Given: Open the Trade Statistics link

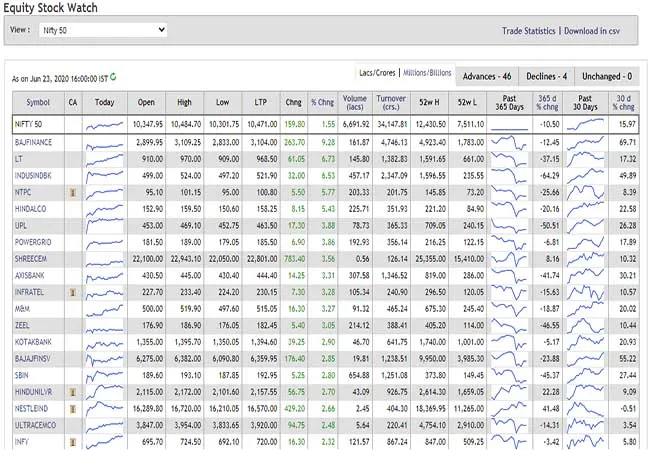Looking at the screenshot, I should (528, 31).
